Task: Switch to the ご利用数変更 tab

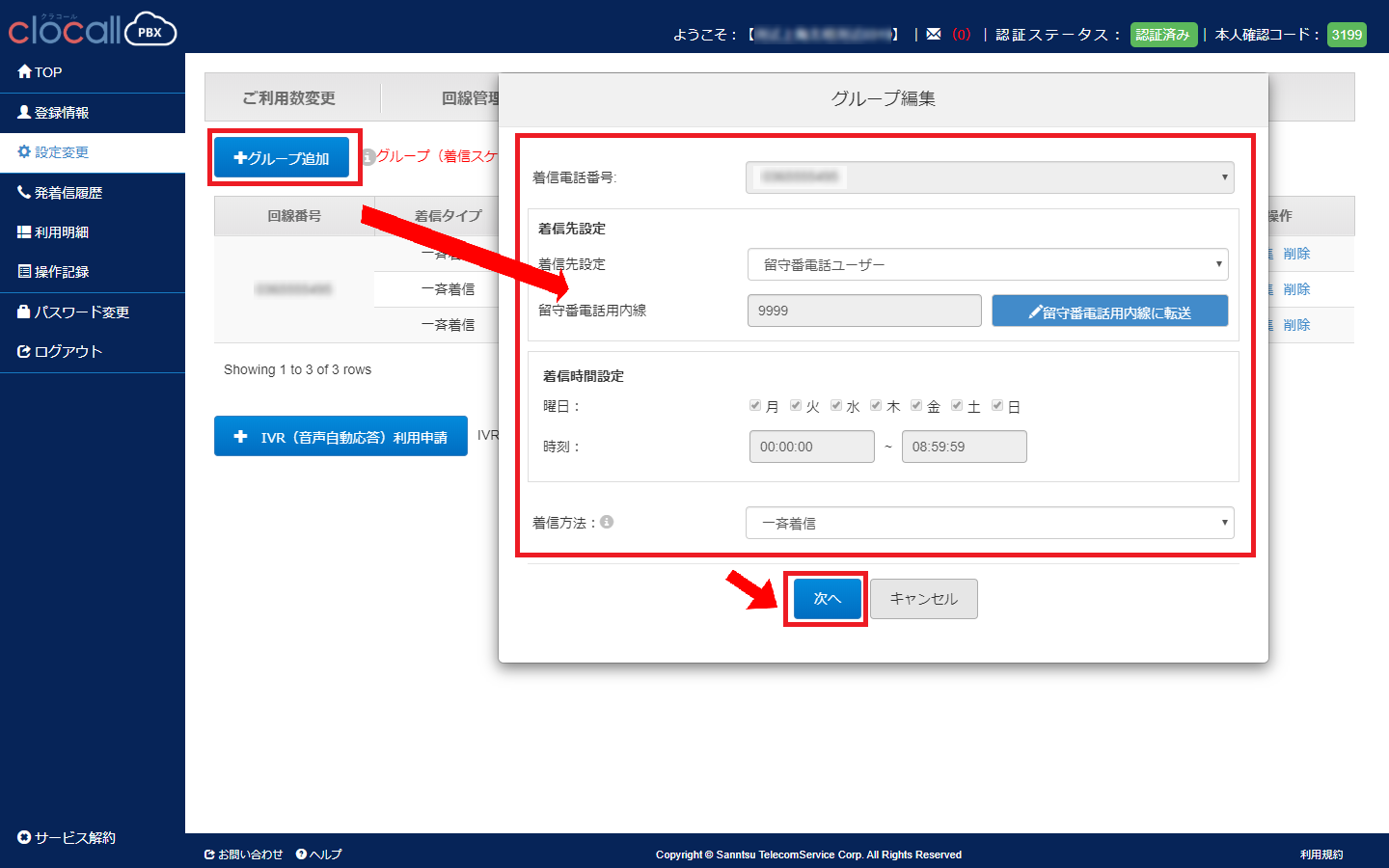Action: 289,98
